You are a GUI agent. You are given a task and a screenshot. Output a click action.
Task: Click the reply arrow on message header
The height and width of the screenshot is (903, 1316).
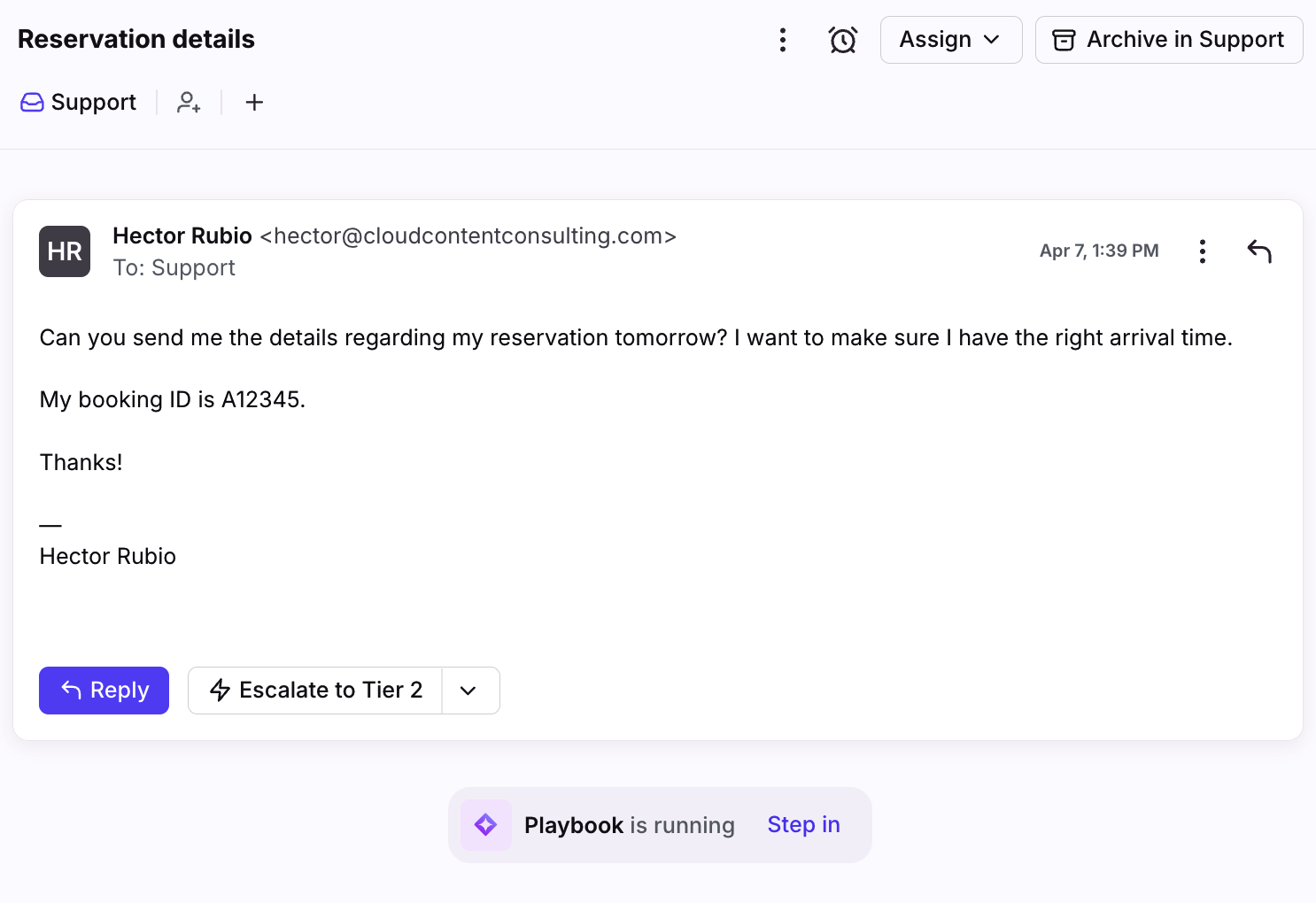[1259, 251]
